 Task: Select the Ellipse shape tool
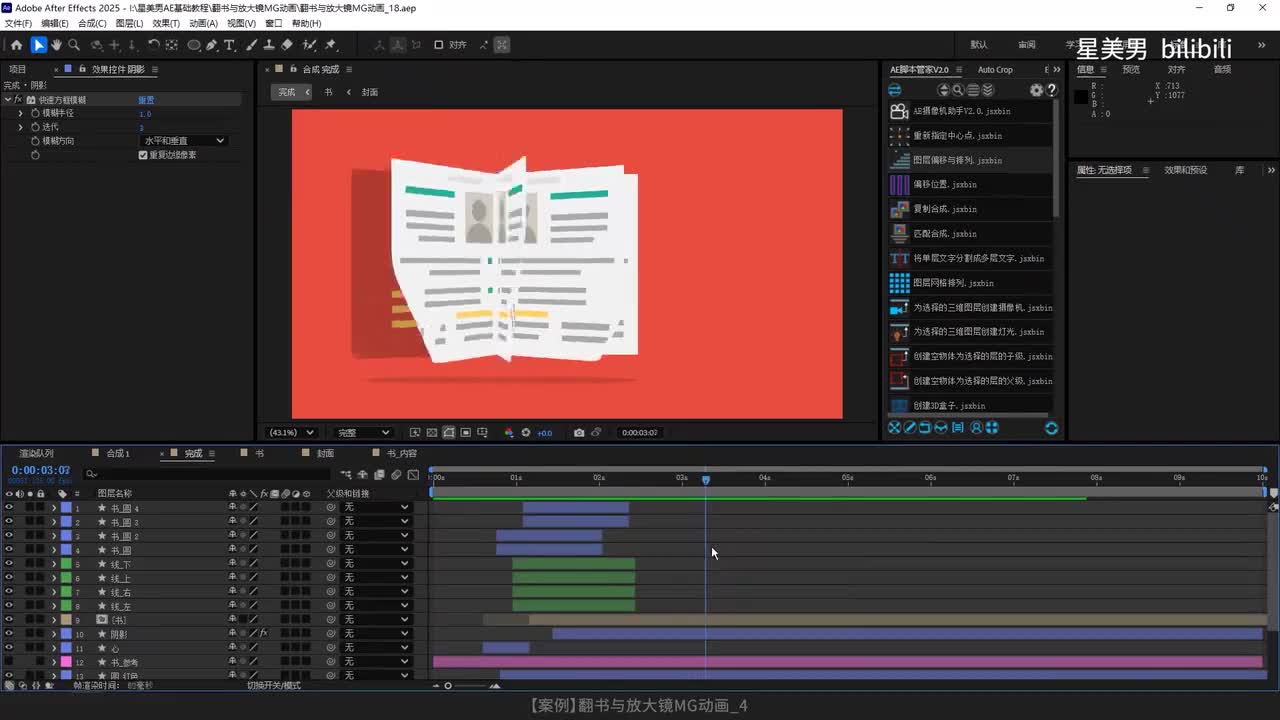[x=194, y=45]
